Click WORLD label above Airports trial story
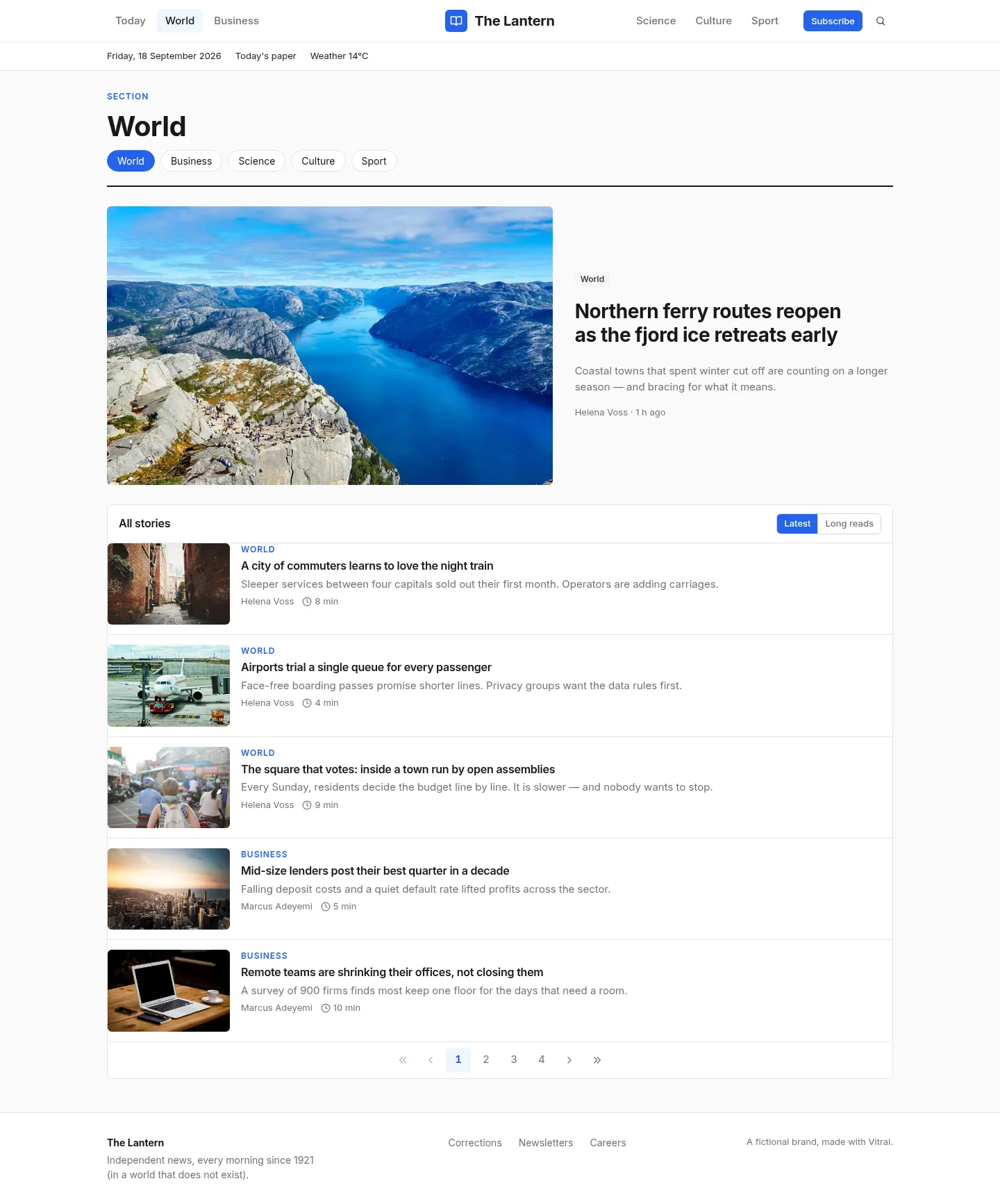This screenshot has width=1000, height=1204. (x=258, y=651)
